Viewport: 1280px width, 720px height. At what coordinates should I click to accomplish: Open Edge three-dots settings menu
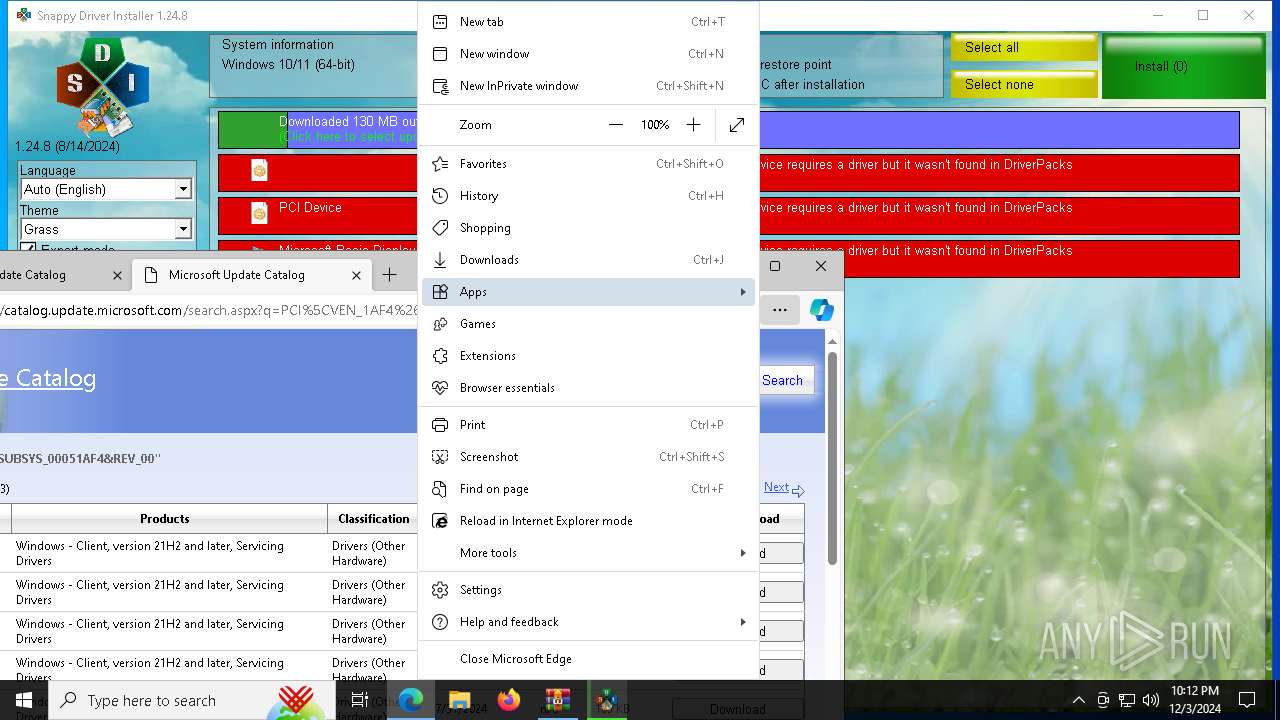point(780,310)
